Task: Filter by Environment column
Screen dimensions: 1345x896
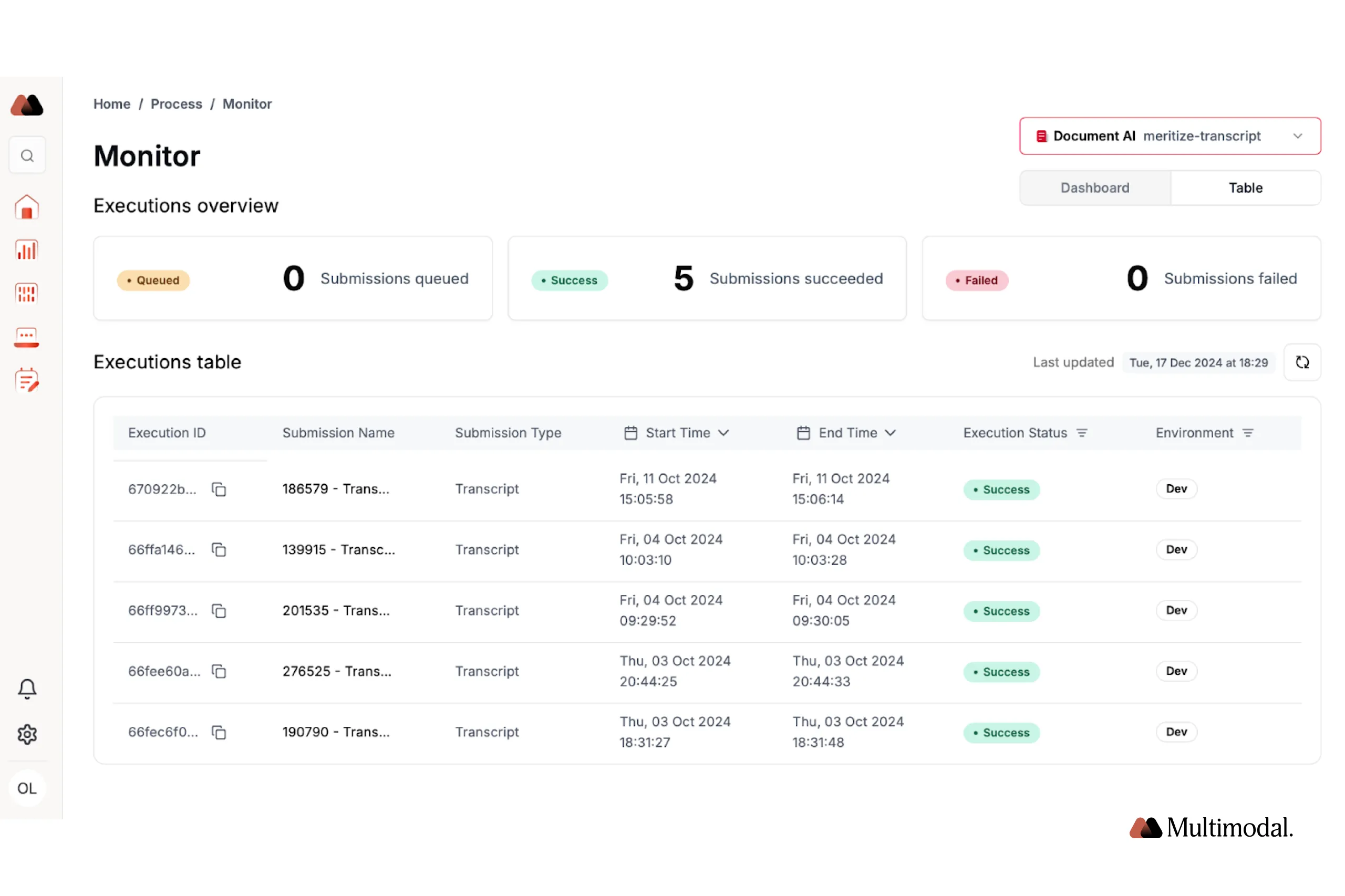Action: pos(1248,433)
